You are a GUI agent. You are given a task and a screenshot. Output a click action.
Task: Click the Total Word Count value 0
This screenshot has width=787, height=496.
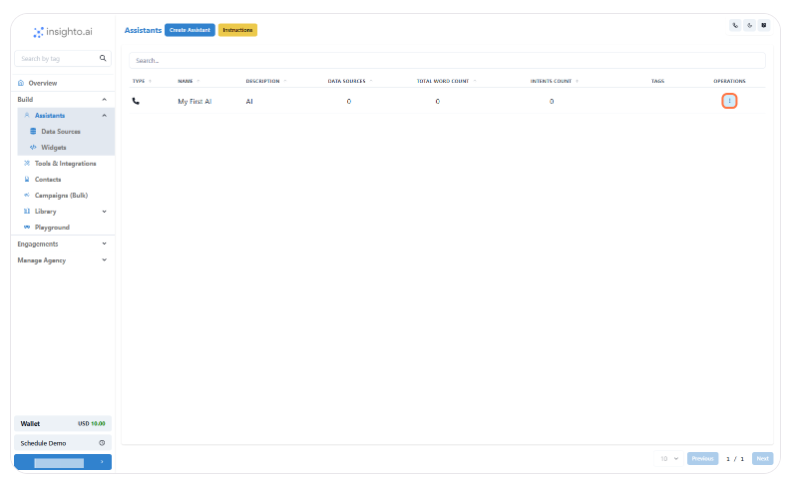pos(438,101)
